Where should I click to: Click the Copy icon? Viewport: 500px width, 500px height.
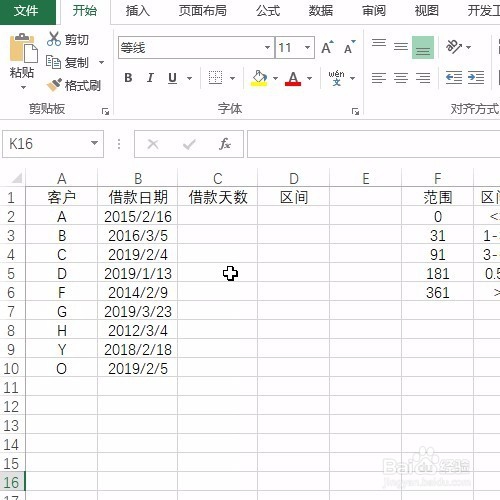pos(53,62)
